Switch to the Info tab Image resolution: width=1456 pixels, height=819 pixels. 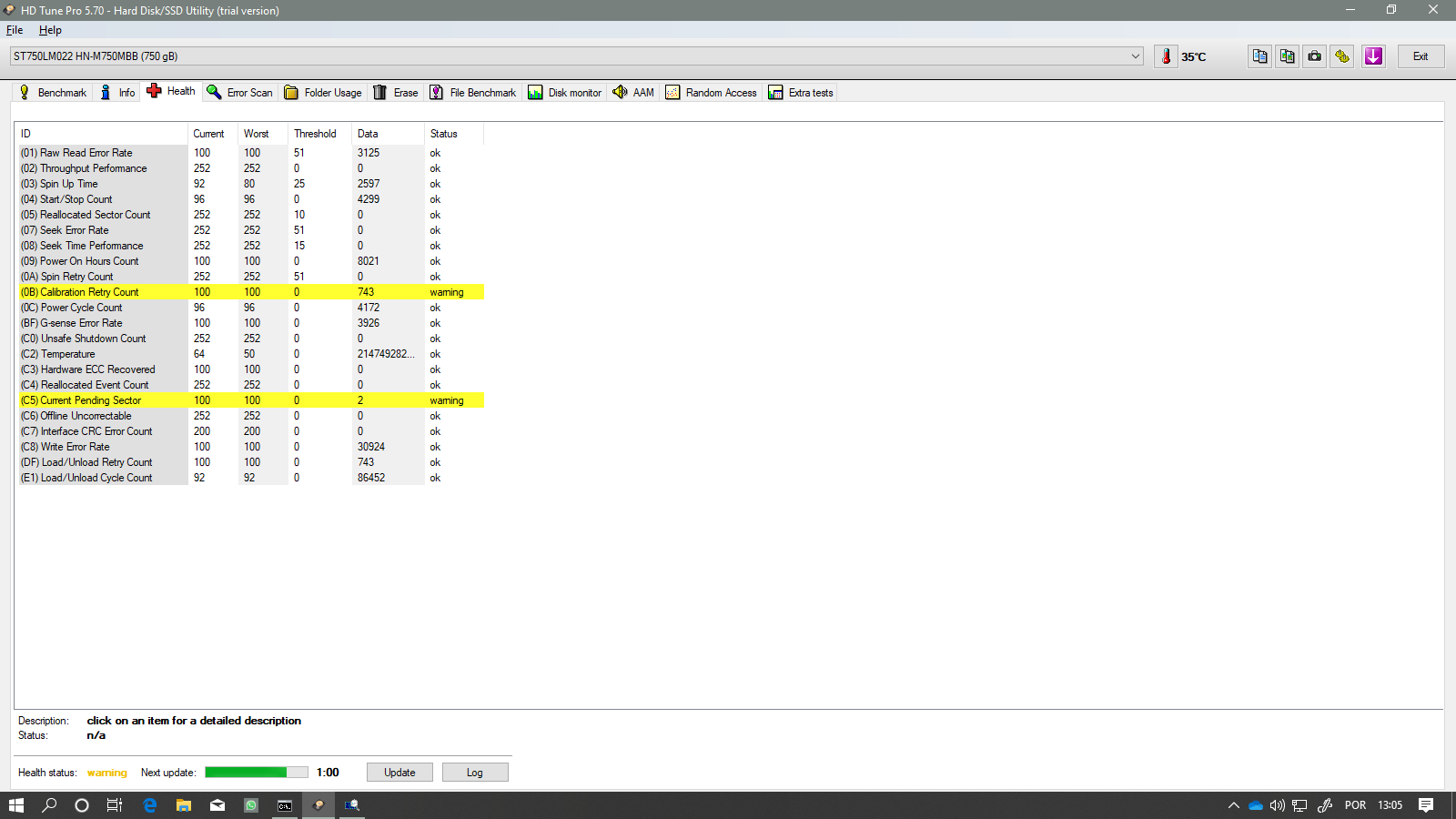[x=117, y=93]
